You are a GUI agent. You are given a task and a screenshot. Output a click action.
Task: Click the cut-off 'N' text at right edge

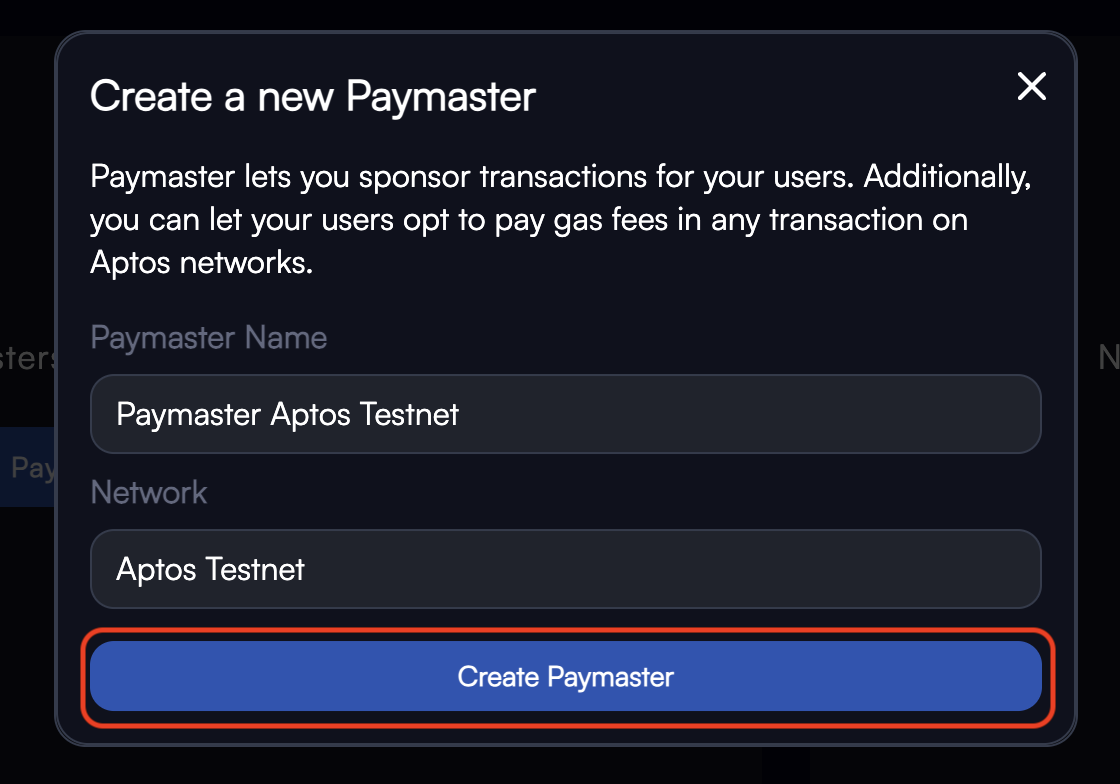[x=1109, y=357]
